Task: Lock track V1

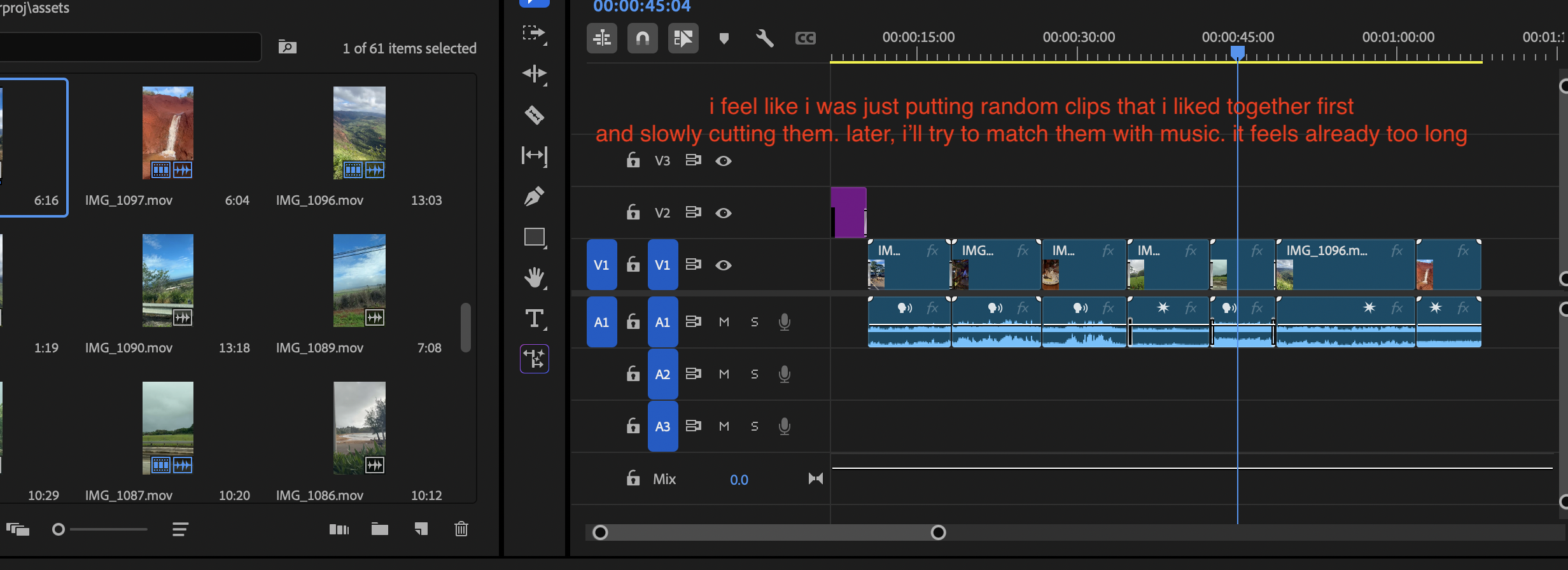Action: [x=633, y=264]
